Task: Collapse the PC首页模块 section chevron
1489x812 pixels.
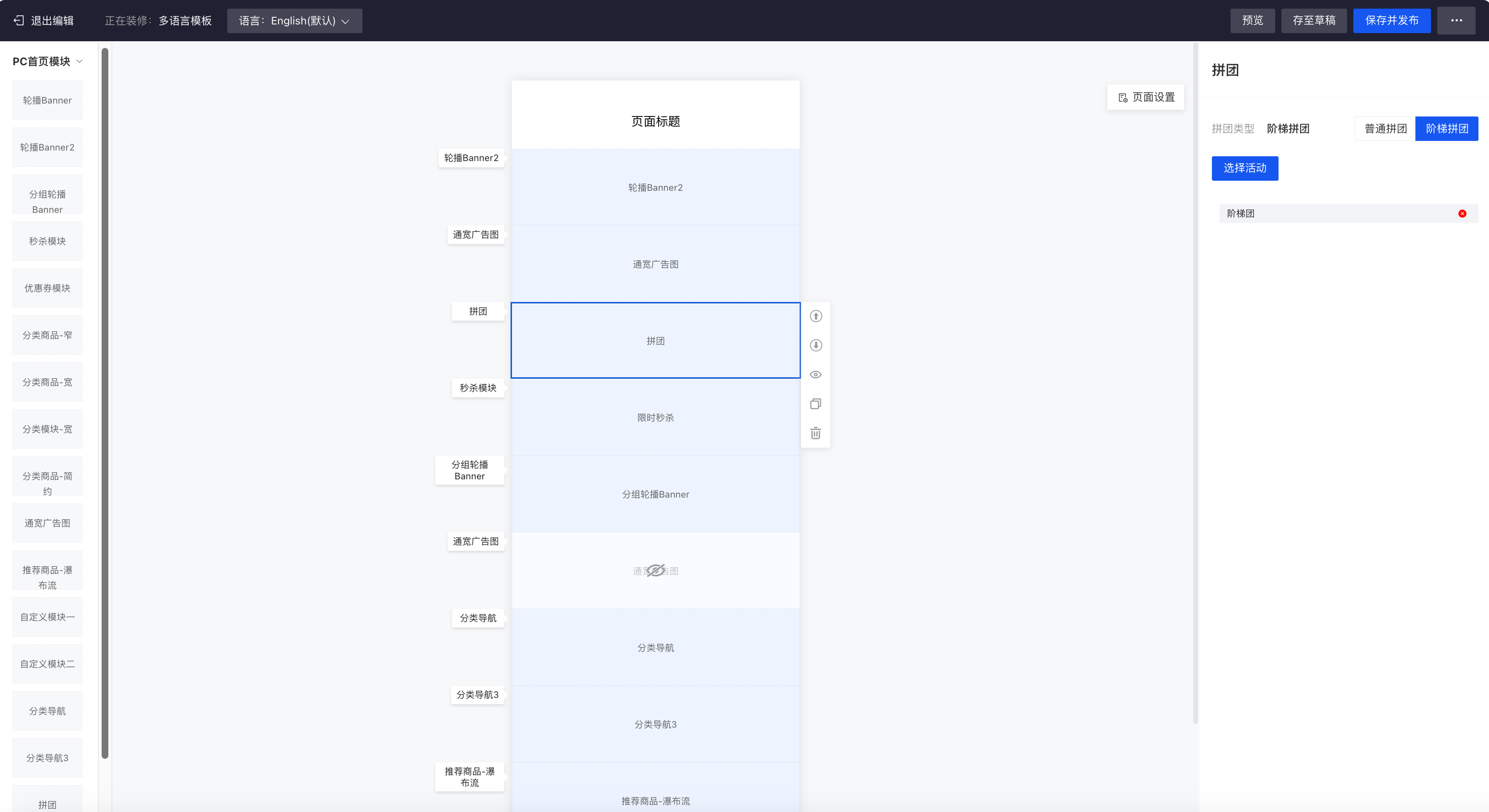Action: point(80,61)
